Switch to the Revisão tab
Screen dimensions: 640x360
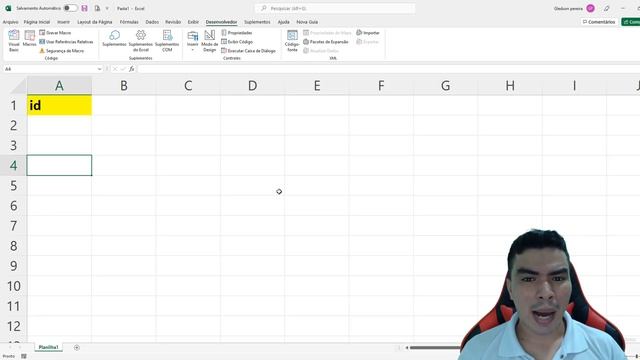(173, 22)
